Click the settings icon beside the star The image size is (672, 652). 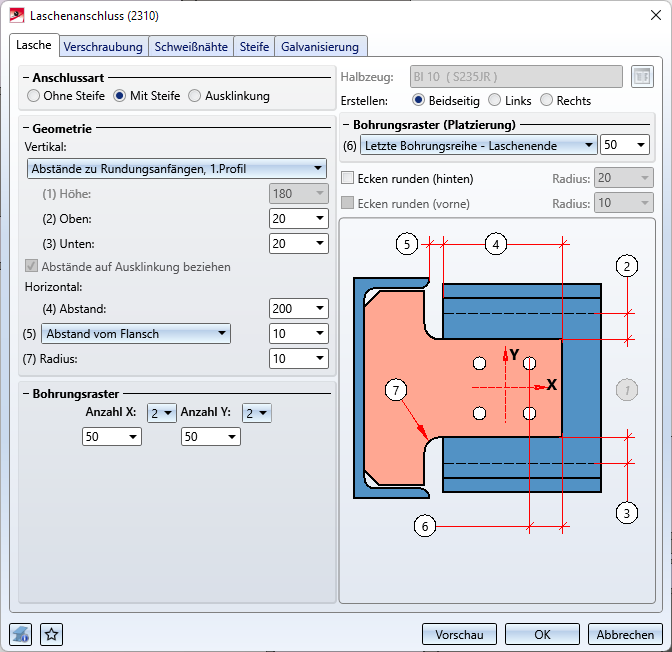pos(21,634)
